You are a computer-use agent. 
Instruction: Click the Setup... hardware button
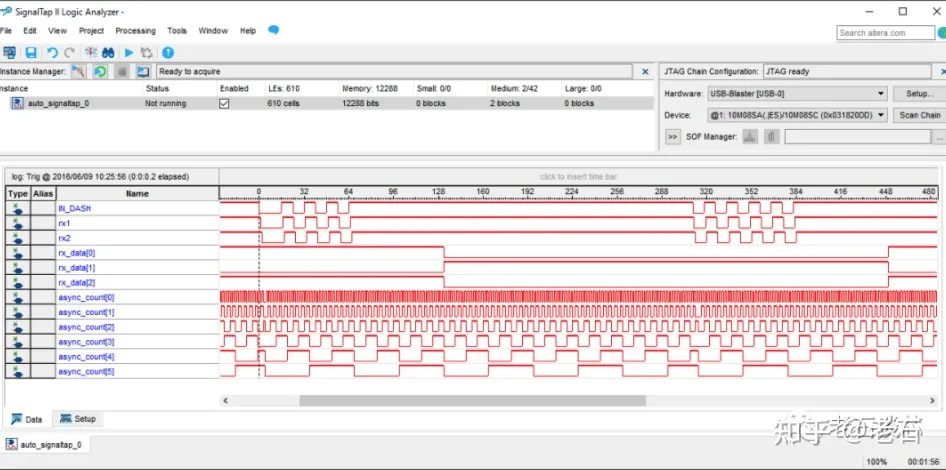[x=919, y=94]
